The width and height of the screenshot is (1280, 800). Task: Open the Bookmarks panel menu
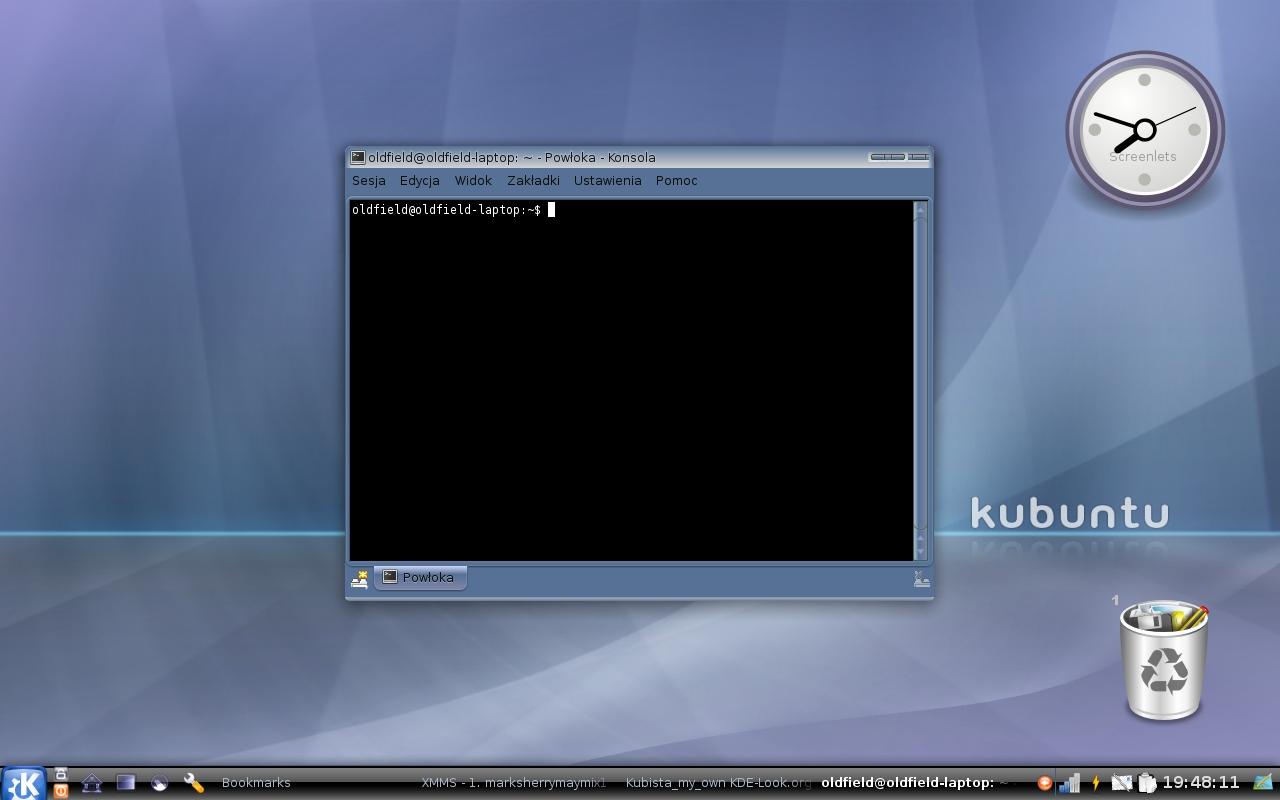click(256, 783)
